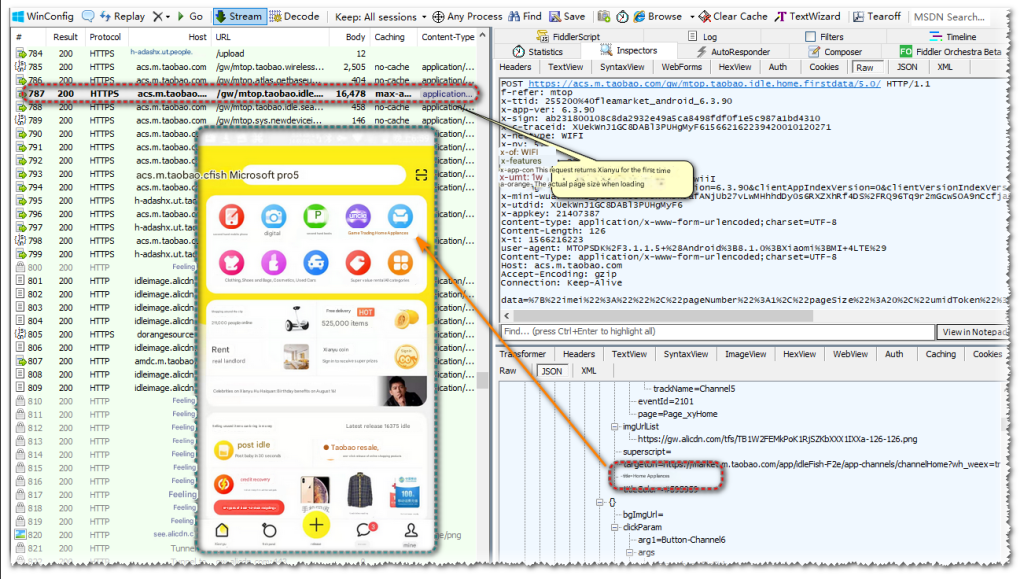The image size is (1024, 579).
Task: Select the Inspectors tab
Action: click(628, 51)
